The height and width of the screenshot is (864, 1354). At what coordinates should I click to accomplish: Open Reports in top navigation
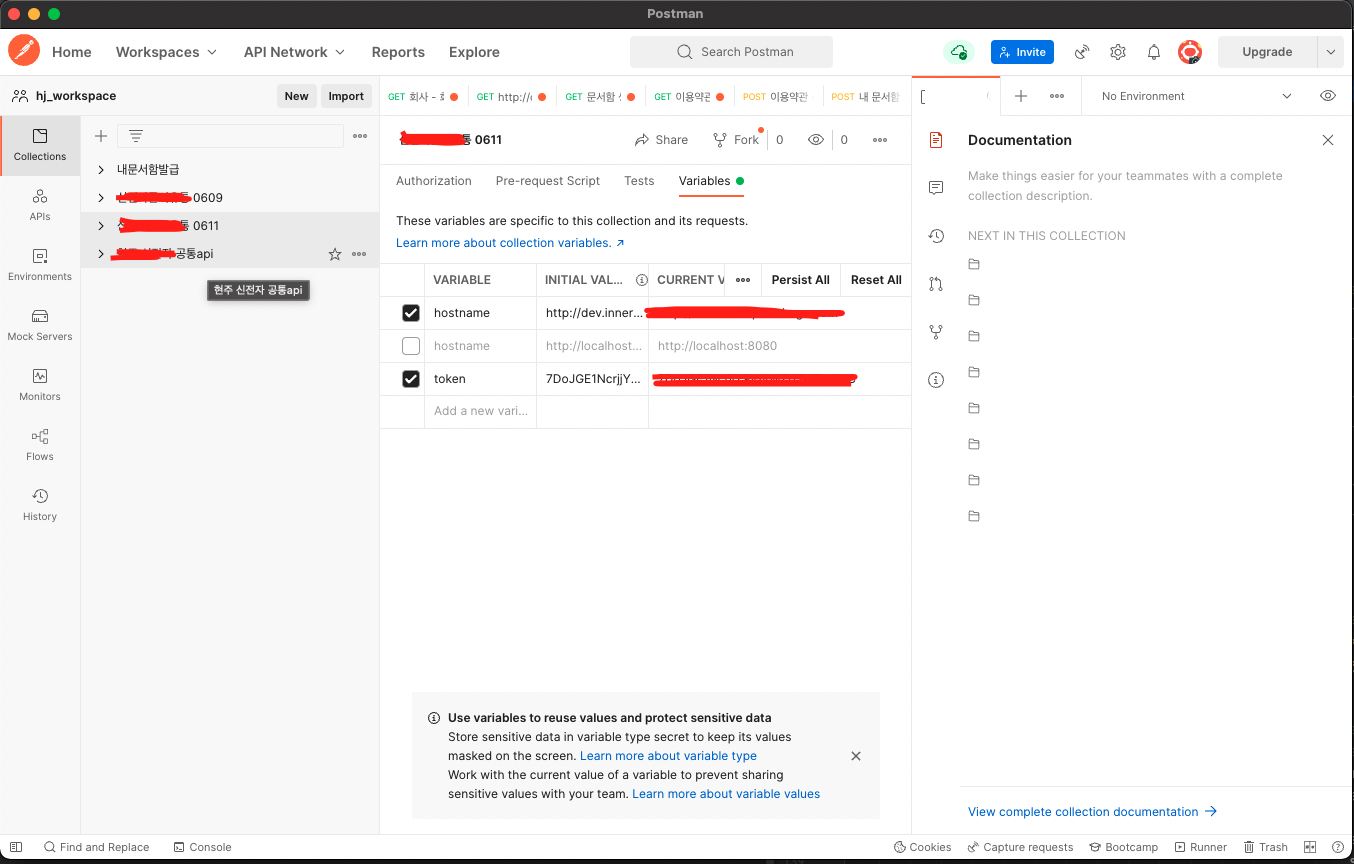pos(398,52)
